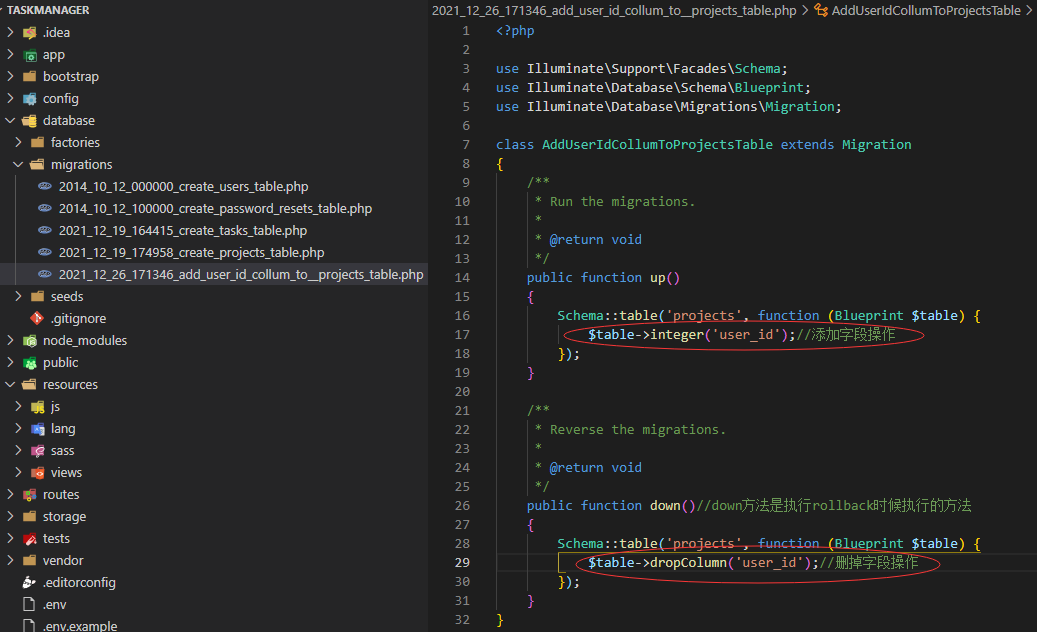This screenshot has width=1037, height=632.
Task: Open 2021_12_19_174958_create_projects_table.php file
Action: pos(191,252)
